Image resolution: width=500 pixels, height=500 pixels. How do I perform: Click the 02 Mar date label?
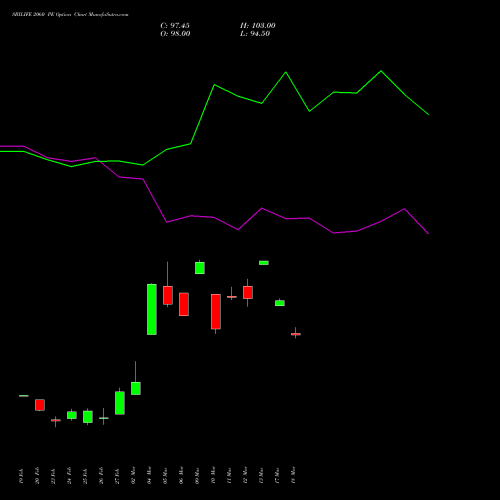pyautogui.click(x=133, y=475)
